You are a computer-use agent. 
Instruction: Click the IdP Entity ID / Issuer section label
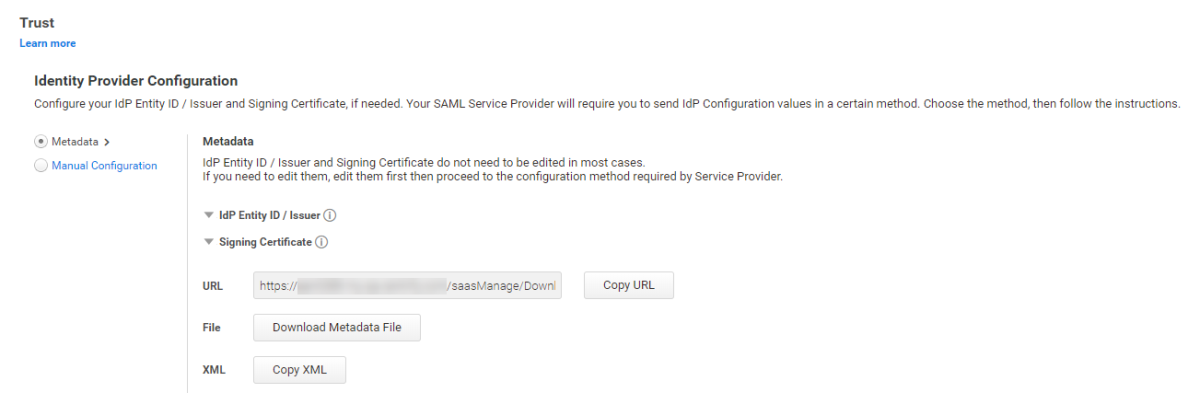pos(269,215)
